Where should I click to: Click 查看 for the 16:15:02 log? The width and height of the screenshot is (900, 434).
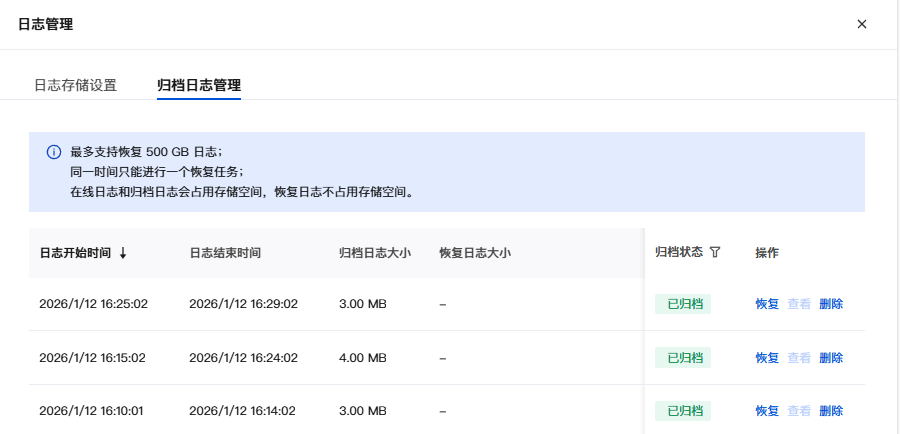tap(799, 357)
